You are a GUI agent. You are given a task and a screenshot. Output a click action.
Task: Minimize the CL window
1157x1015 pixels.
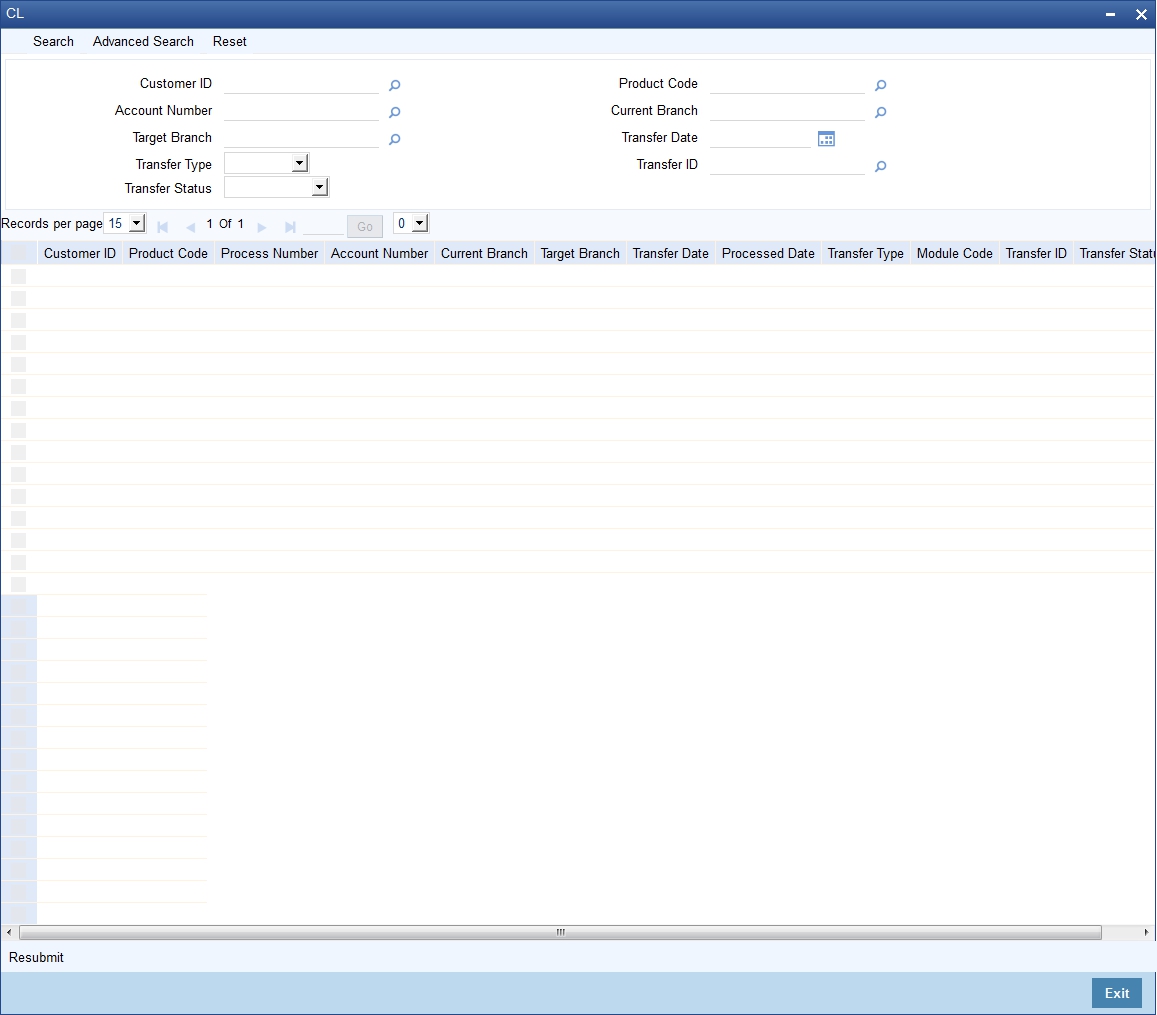(1110, 15)
